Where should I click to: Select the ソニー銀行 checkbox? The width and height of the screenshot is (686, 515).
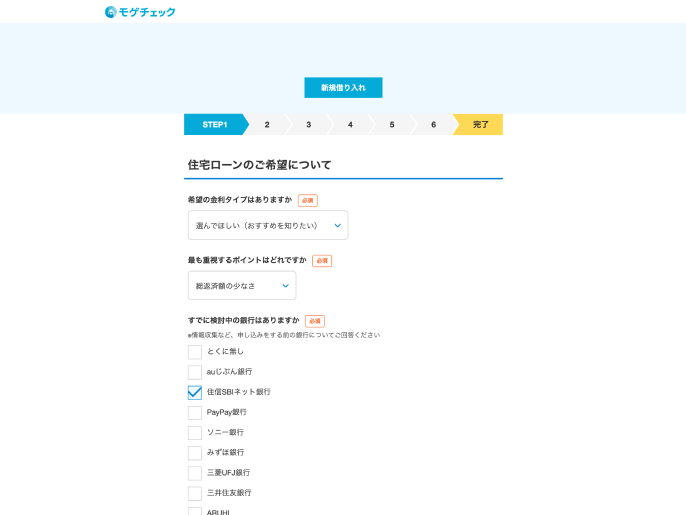coord(195,433)
